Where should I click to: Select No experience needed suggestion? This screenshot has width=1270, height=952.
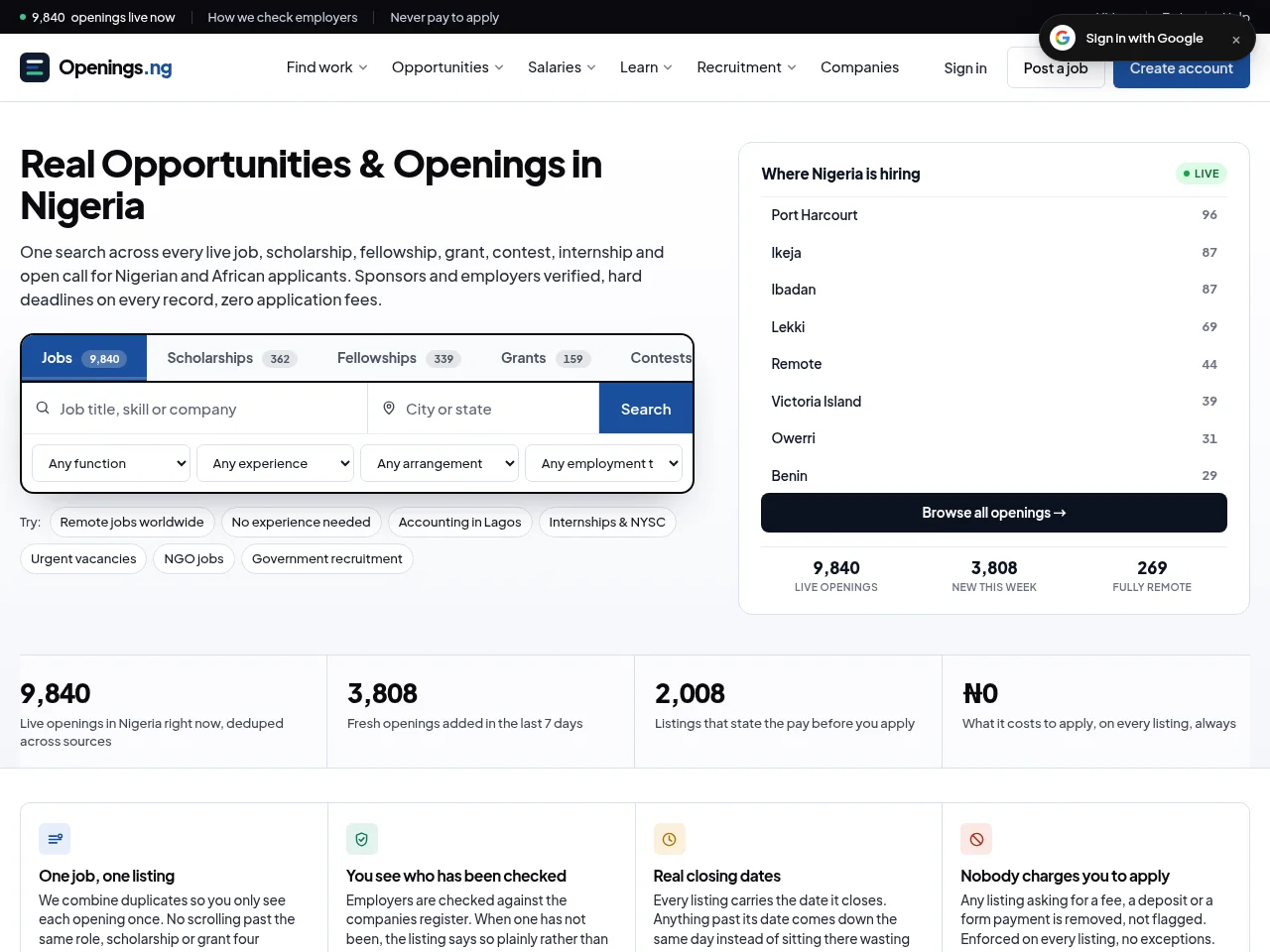pos(301,522)
